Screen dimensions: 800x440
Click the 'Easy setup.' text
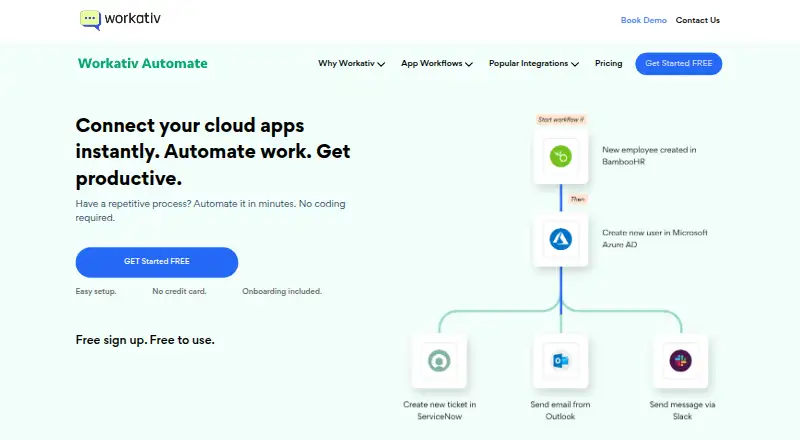(96, 291)
